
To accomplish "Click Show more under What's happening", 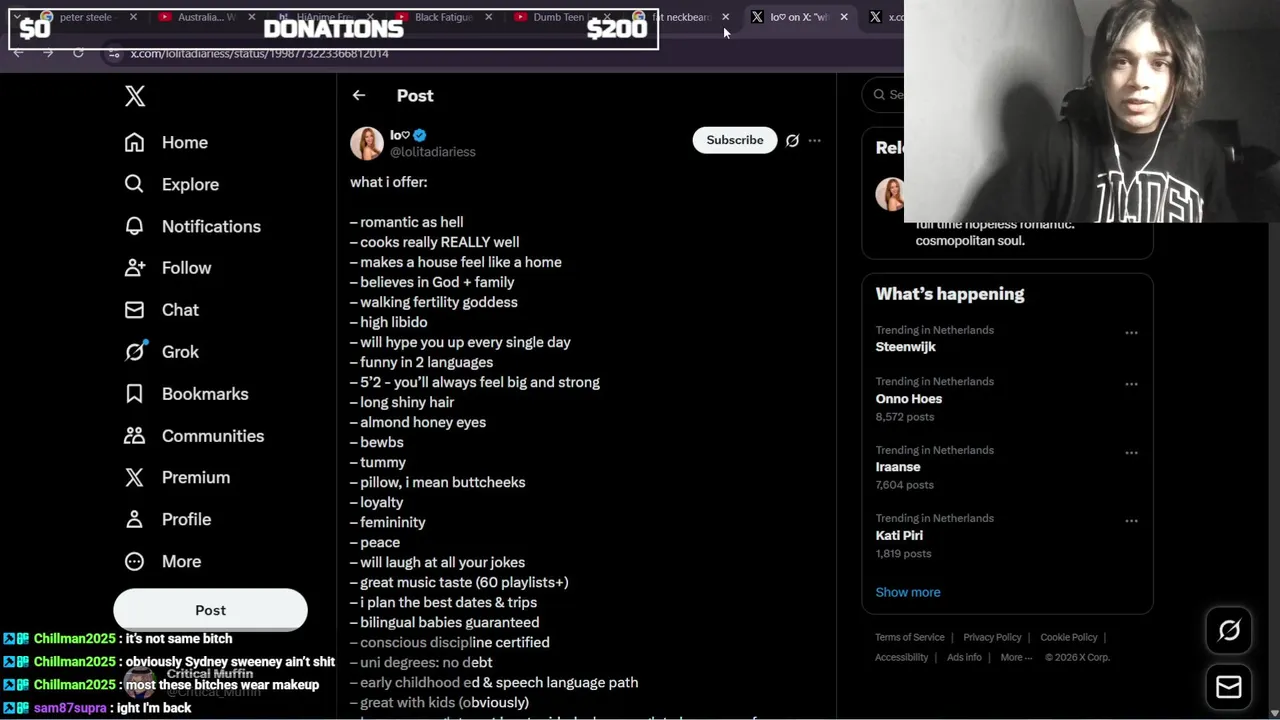I will point(908,592).
